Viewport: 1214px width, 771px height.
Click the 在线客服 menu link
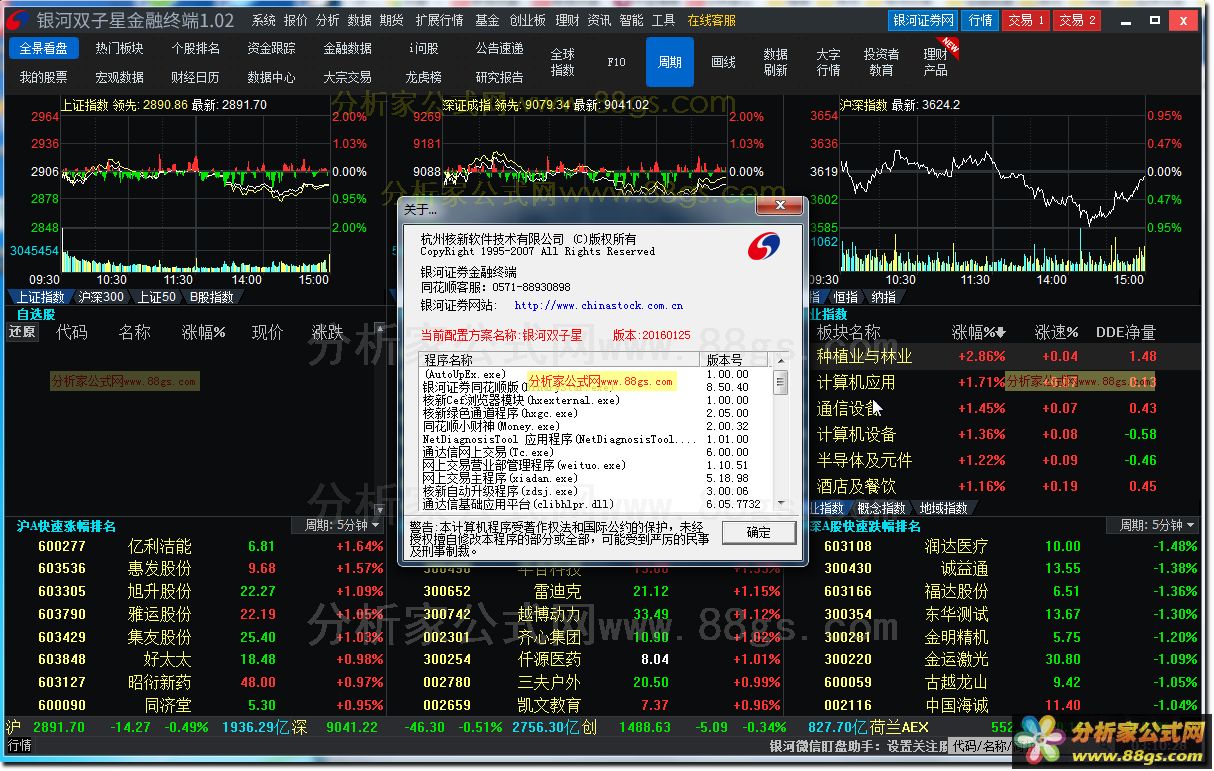pyautogui.click(x=712, y=20)
